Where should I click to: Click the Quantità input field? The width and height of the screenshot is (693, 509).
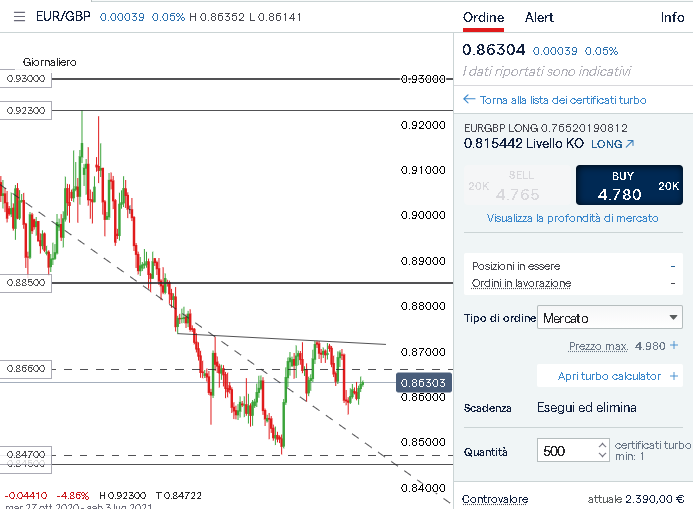[565, 451]
